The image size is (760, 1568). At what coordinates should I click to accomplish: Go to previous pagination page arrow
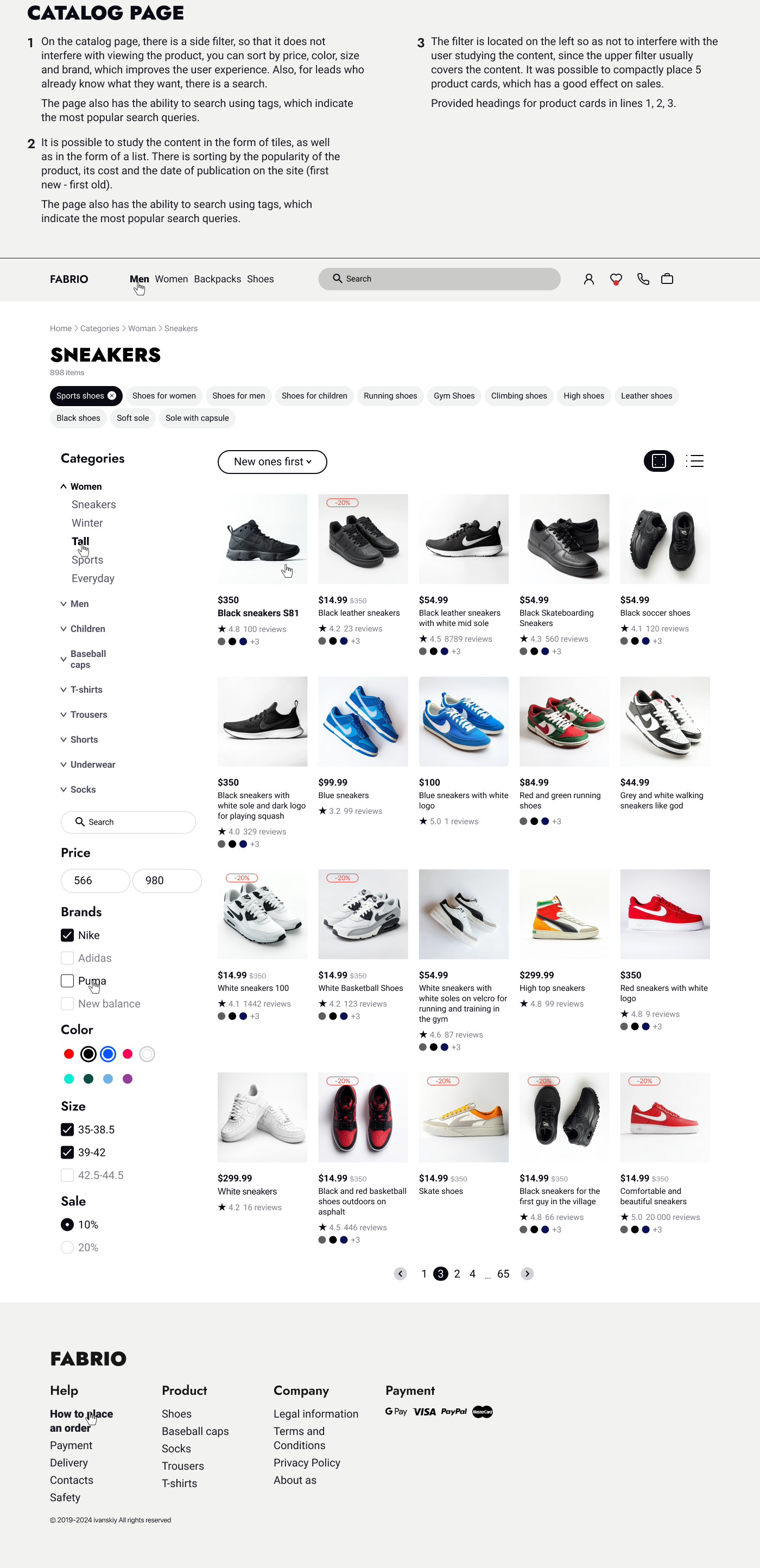pos(400,1273)
